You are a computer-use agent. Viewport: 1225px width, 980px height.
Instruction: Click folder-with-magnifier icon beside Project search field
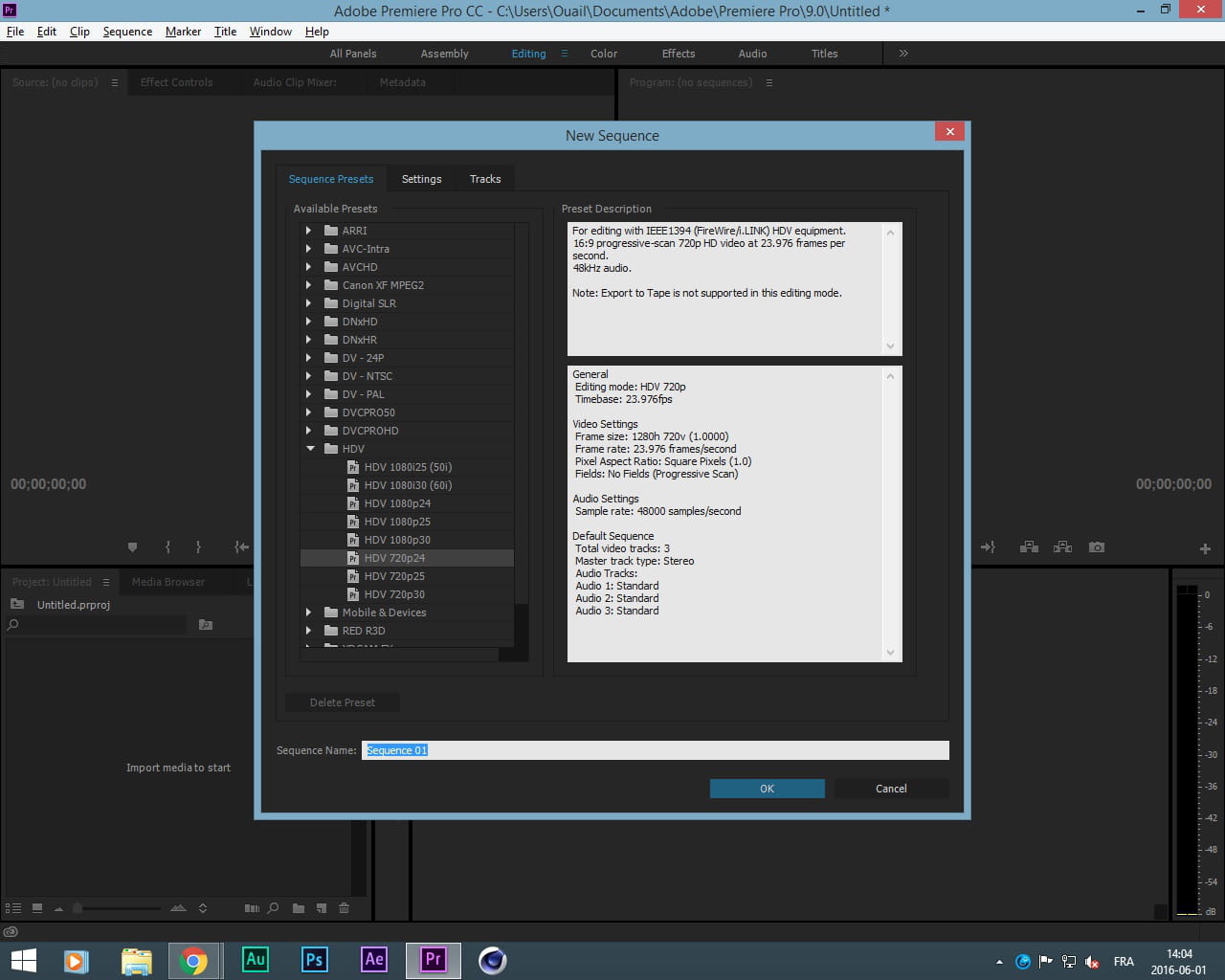pos(205,625)
